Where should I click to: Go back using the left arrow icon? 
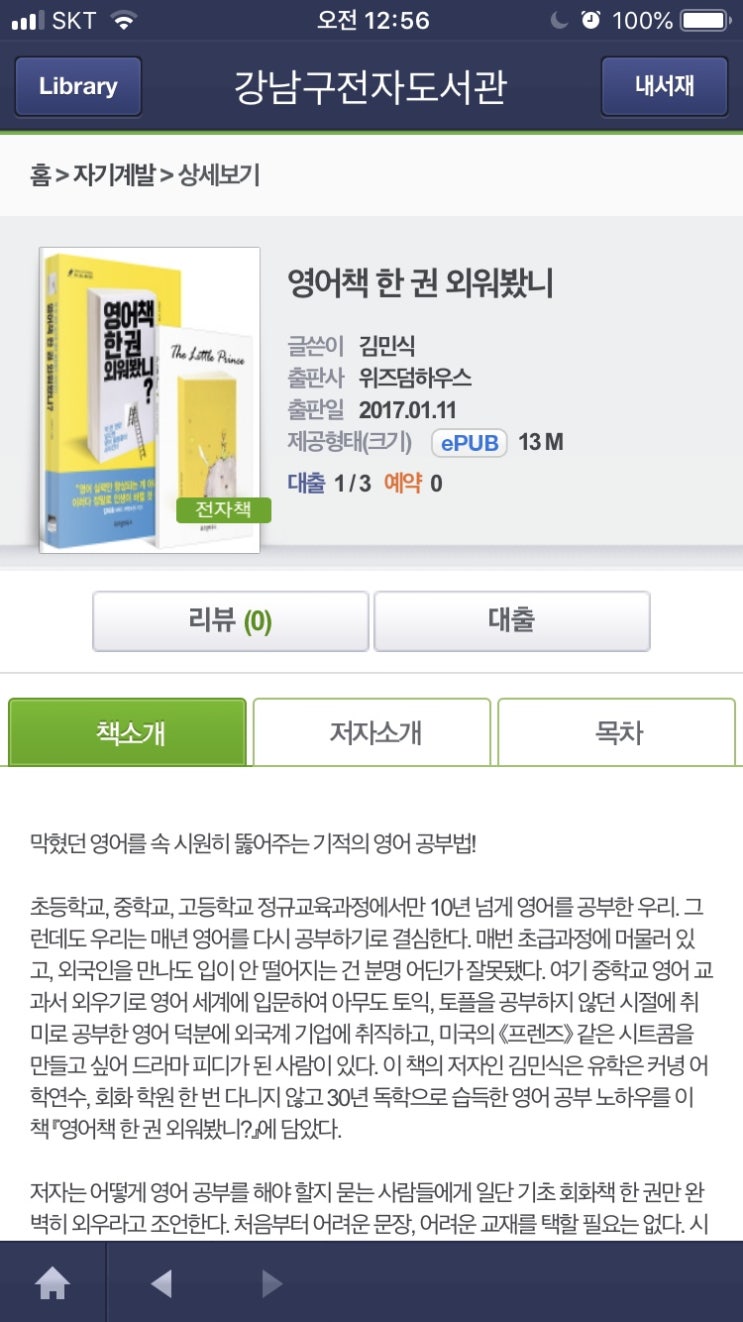pyautogui.click(x=161, y=1283)
